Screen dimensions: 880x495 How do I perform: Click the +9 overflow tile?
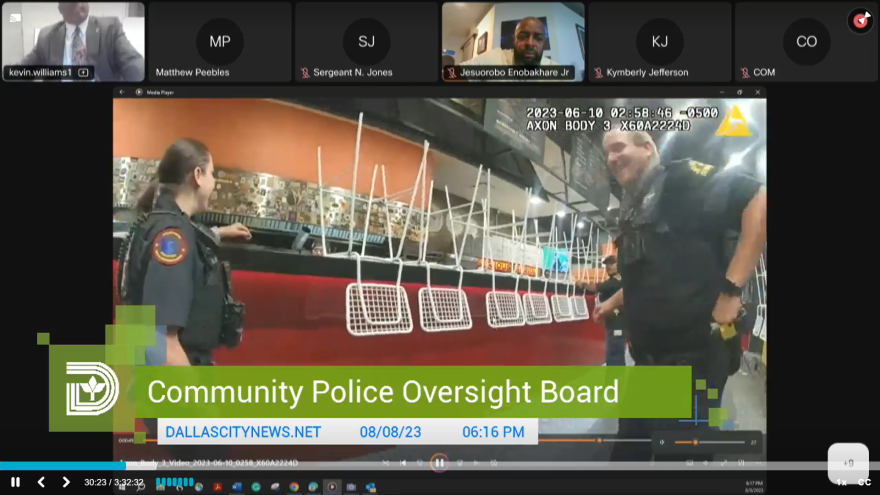(x=848, y=463)
